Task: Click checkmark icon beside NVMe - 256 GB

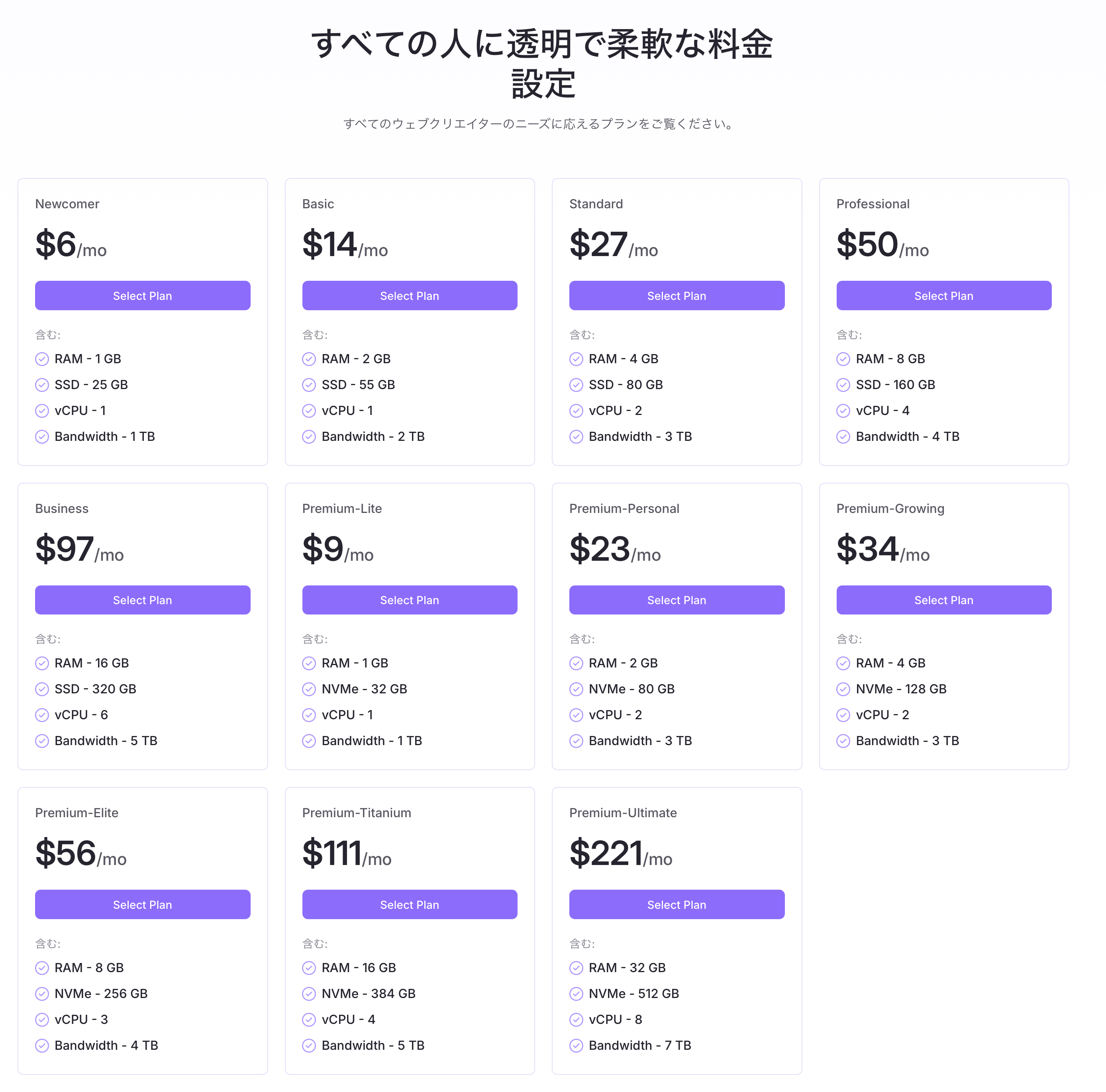Action: pos(42,994)
